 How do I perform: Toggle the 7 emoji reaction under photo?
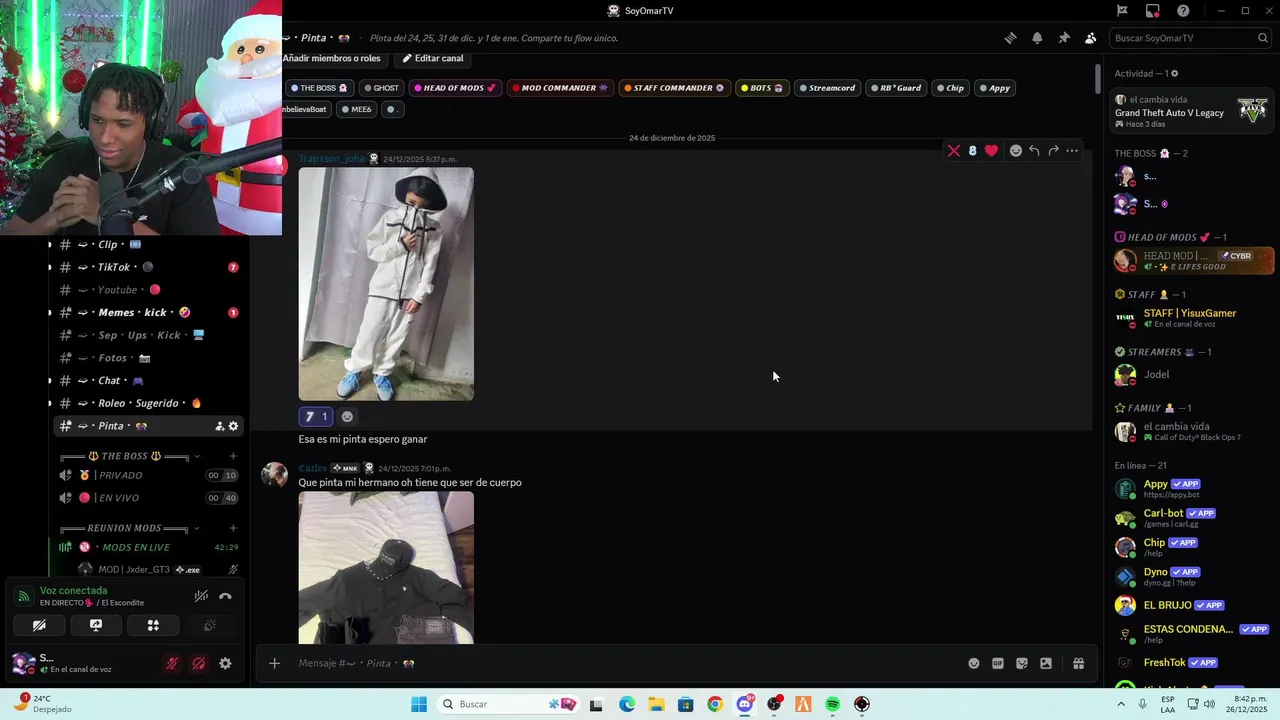316,416
